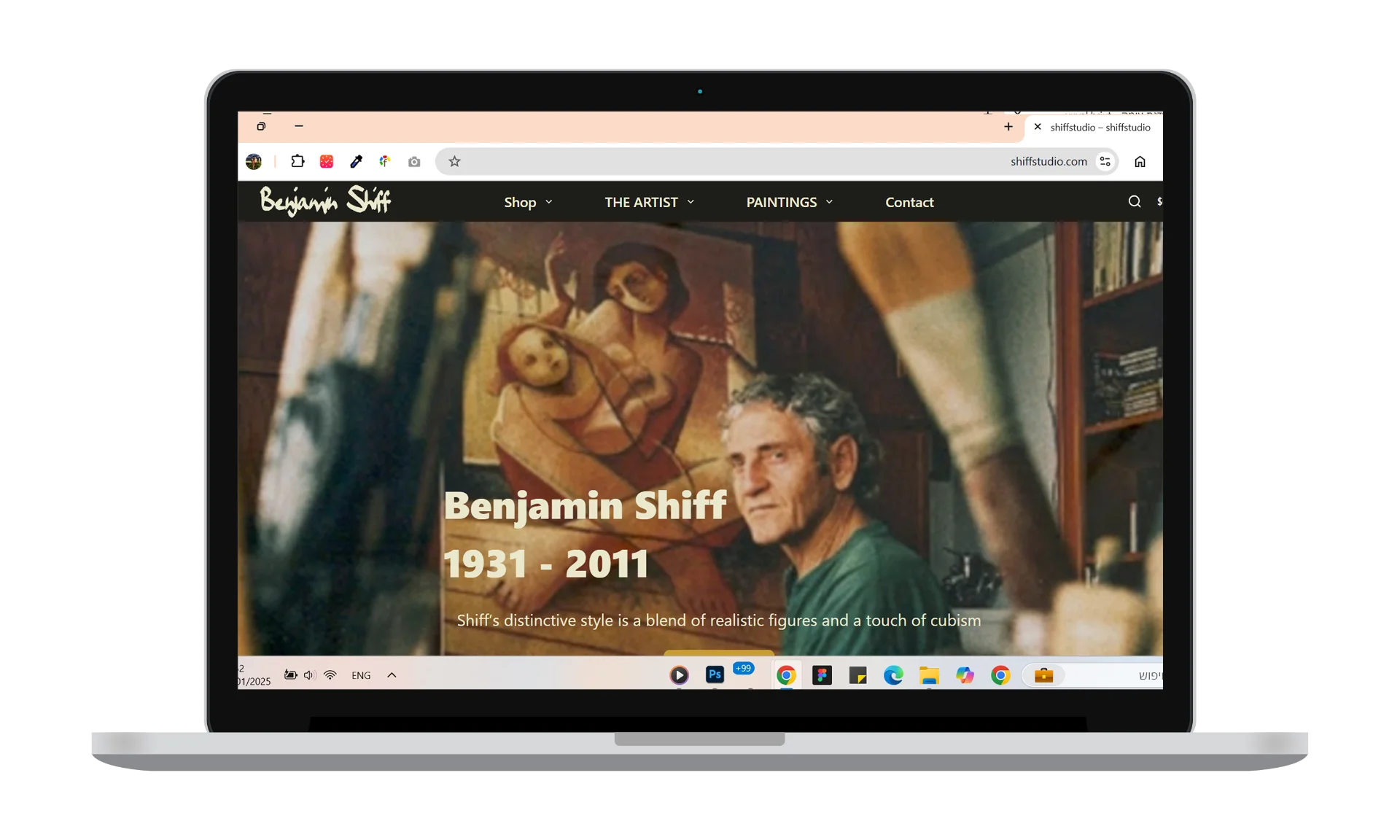
Task: Activate the eyedropper color picker extension
Action: (356, 161)
